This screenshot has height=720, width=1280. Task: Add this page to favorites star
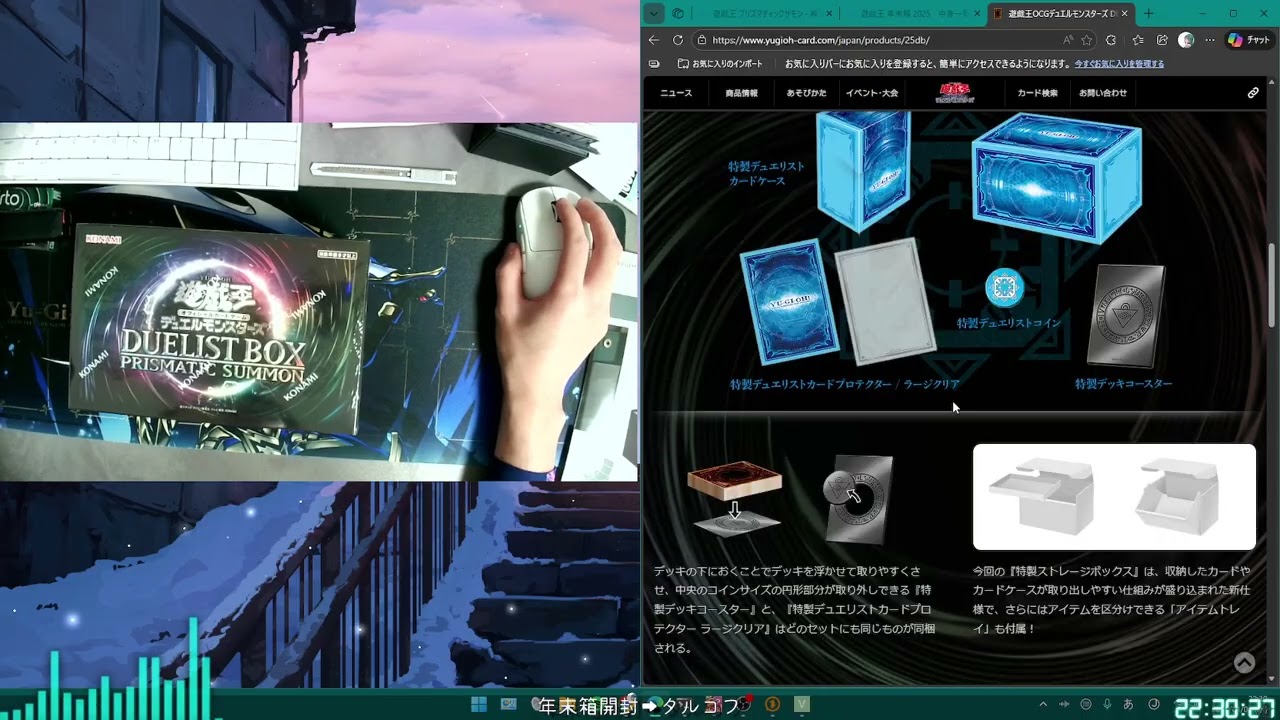(1087, 40)
